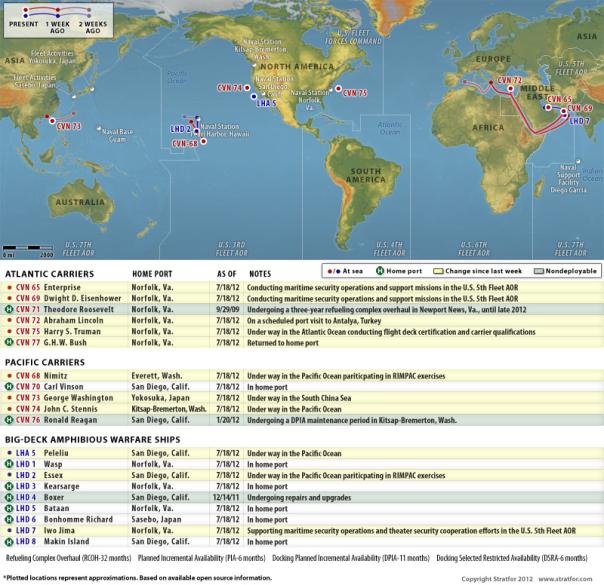Click the 2 WEEKS AGO legend label

pyautogui.click(x=93, y=27)
